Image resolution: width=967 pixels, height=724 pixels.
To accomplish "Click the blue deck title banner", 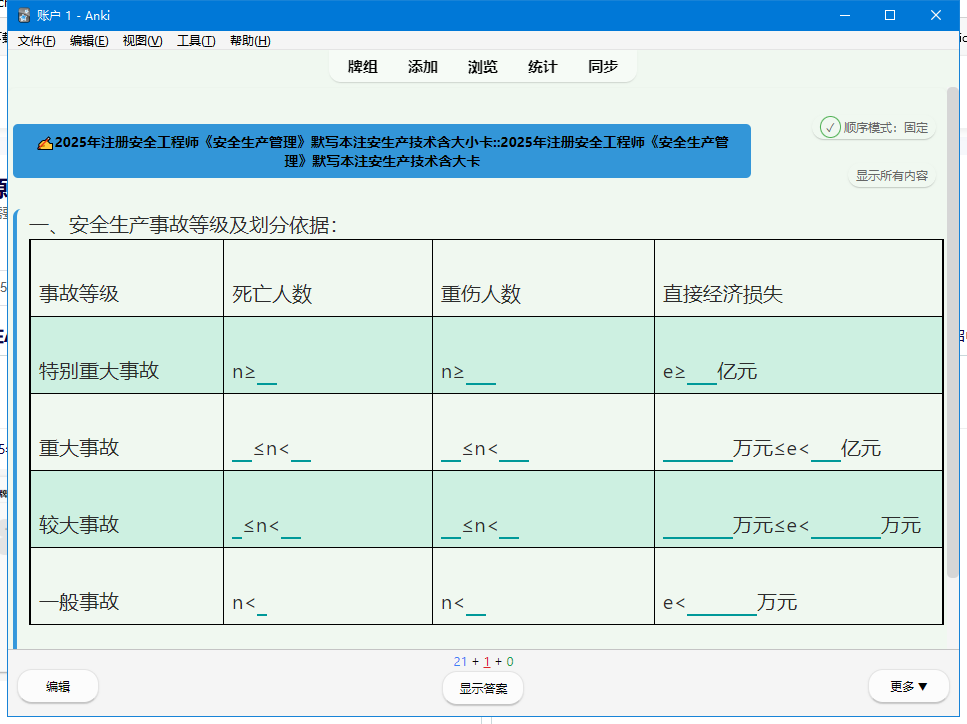I will [x=382, y=151].
